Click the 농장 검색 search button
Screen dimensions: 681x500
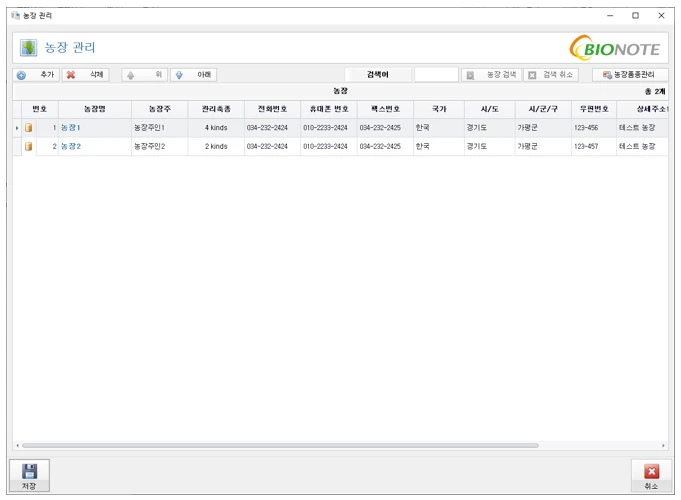pyautogui.click(x=491, y=75)
